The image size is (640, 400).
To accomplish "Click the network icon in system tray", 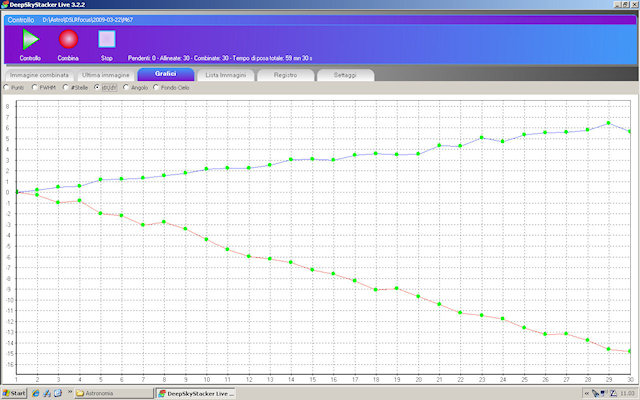I will pyautogui.click(x=604, y=393).
